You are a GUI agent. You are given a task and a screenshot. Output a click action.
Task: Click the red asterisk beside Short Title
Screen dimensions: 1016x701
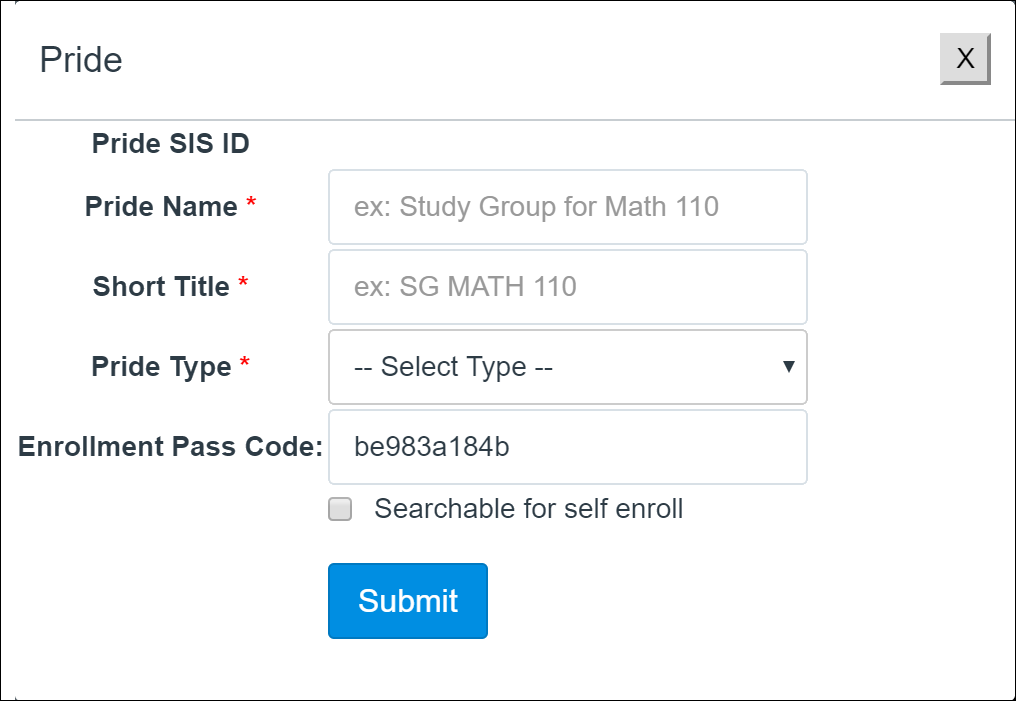[243, 282]
